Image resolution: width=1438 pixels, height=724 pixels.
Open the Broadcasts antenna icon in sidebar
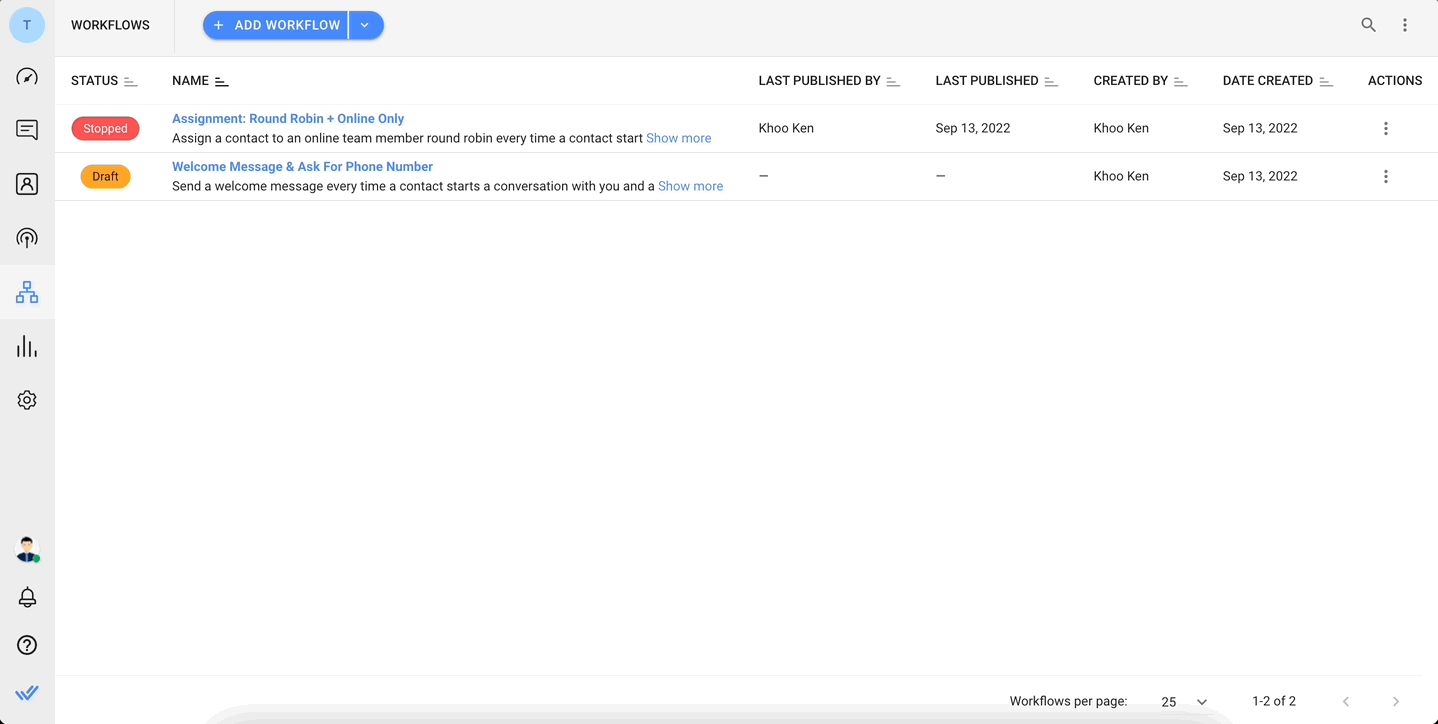click(x=27, y=238)
